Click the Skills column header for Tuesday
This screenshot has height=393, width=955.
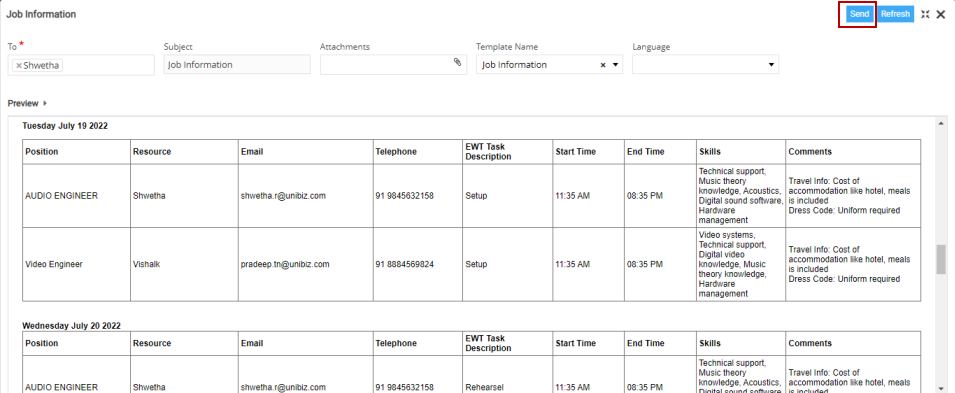710,152
